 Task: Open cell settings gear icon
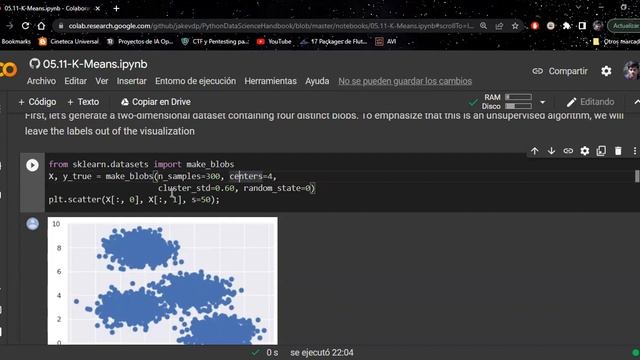(x=584, y=151)
